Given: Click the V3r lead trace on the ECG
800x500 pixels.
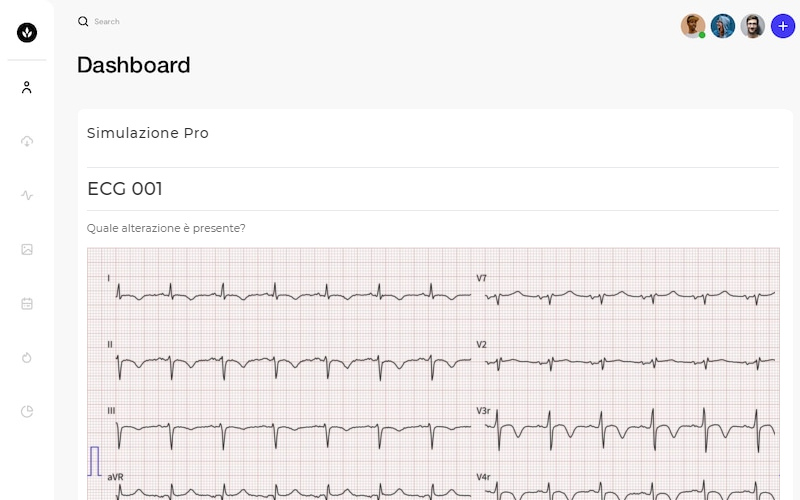Looking at the screenshot, I should point(630,430).
